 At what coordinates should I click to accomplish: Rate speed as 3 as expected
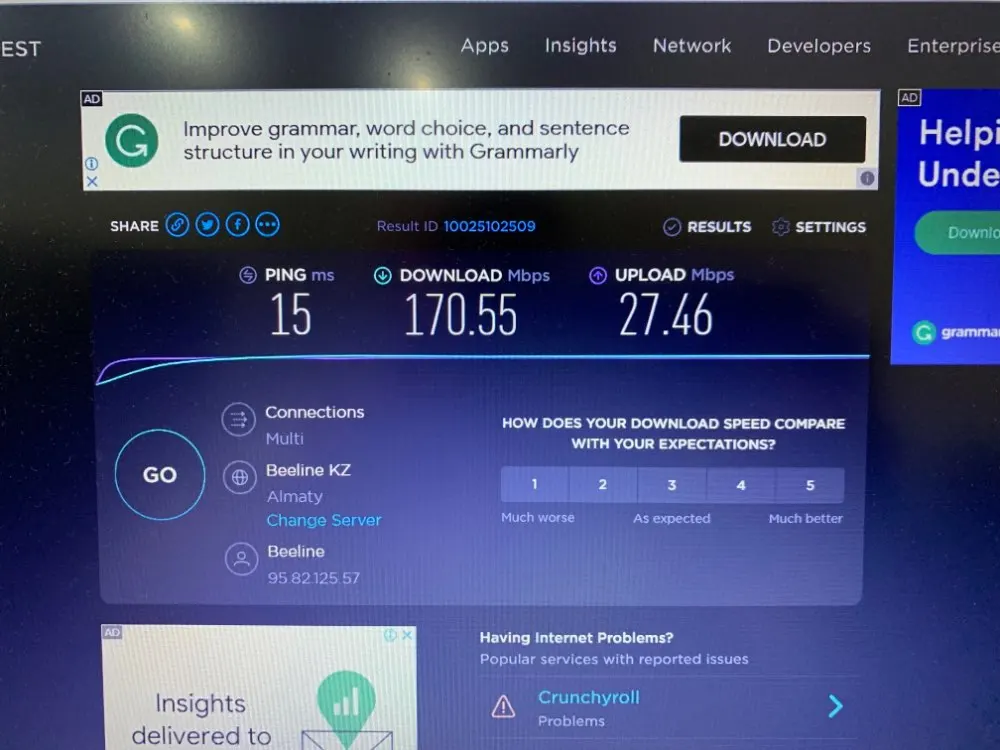click(x=672, y=485)
